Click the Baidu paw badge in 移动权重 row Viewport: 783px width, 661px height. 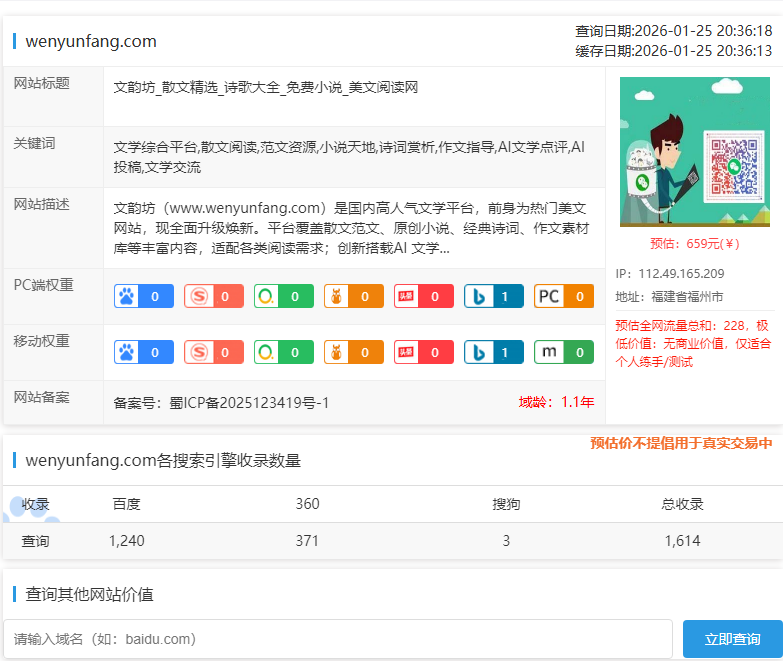(144, 352)
